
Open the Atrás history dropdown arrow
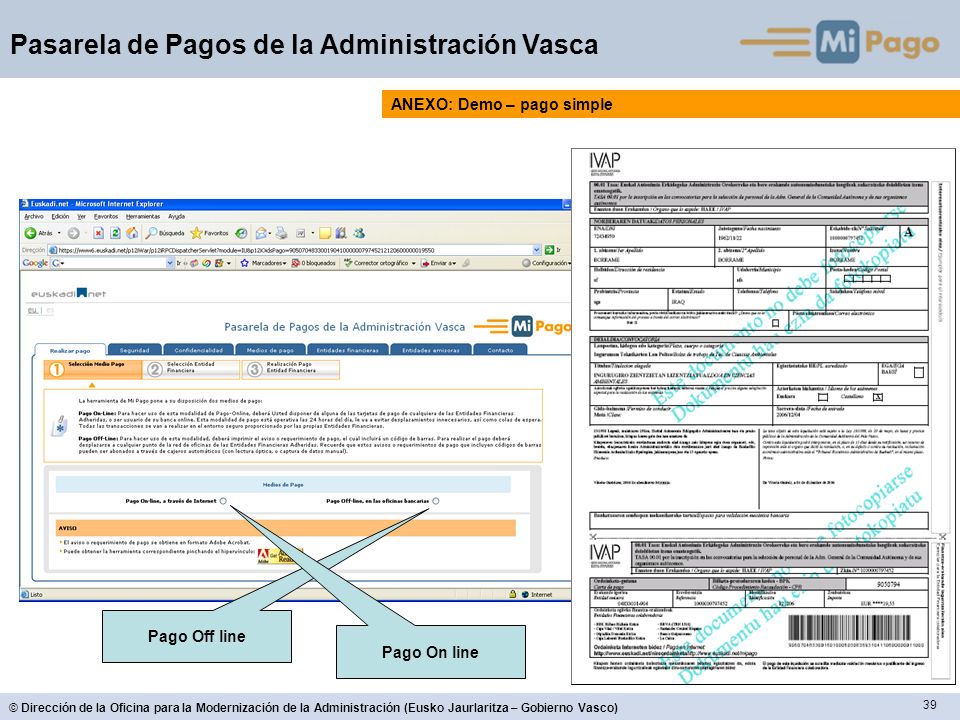coord(59,233)
